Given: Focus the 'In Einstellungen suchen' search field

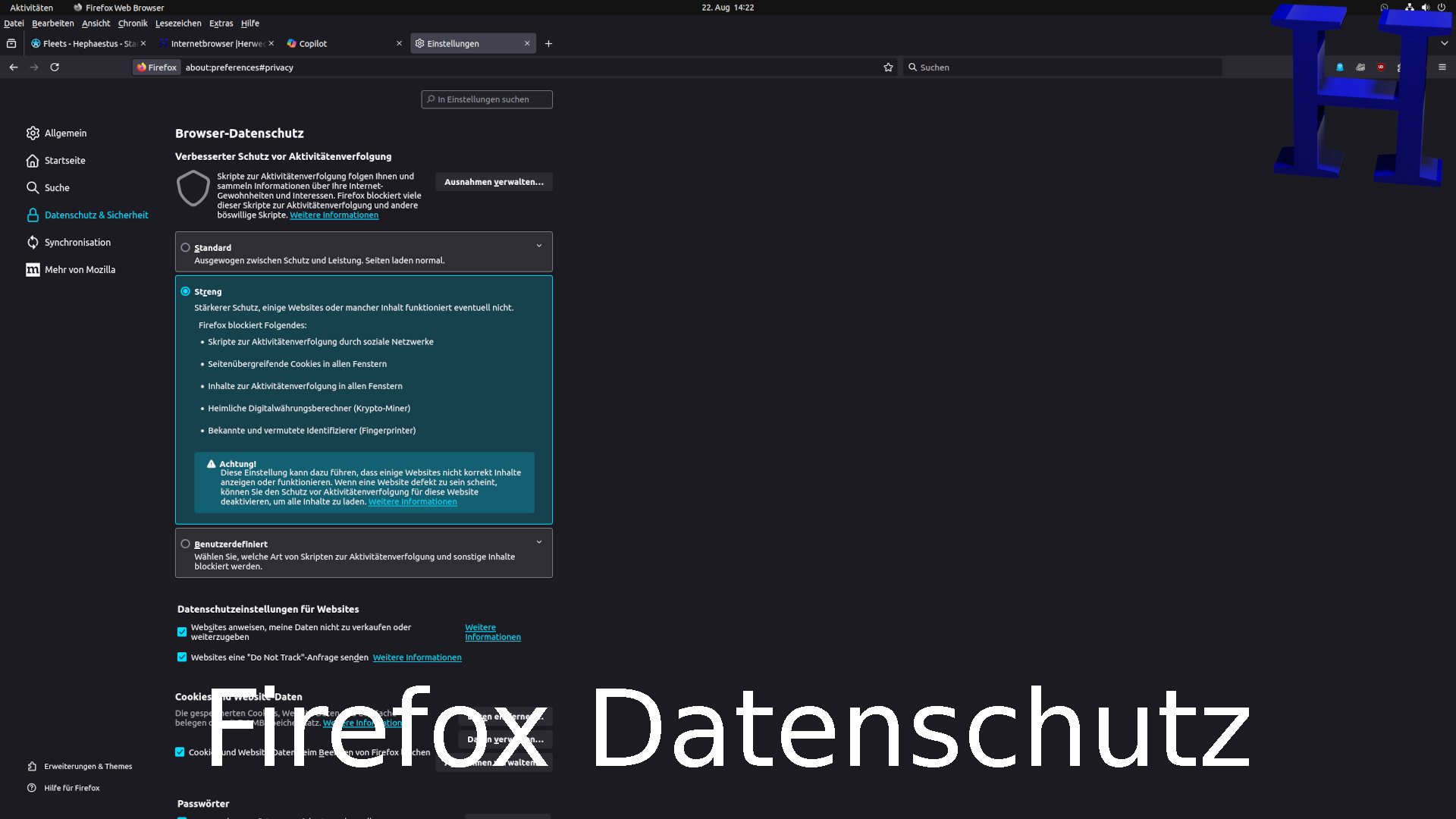Looking at the screenshot, I should pyautogui.click(x=487, y=99).
